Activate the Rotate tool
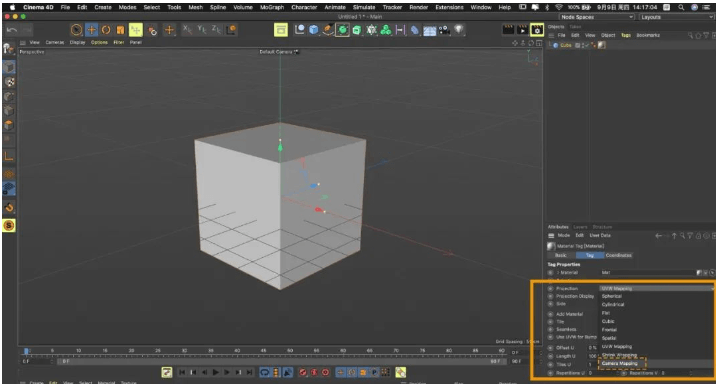The image size is (716, 384). (x=106, y=30)
